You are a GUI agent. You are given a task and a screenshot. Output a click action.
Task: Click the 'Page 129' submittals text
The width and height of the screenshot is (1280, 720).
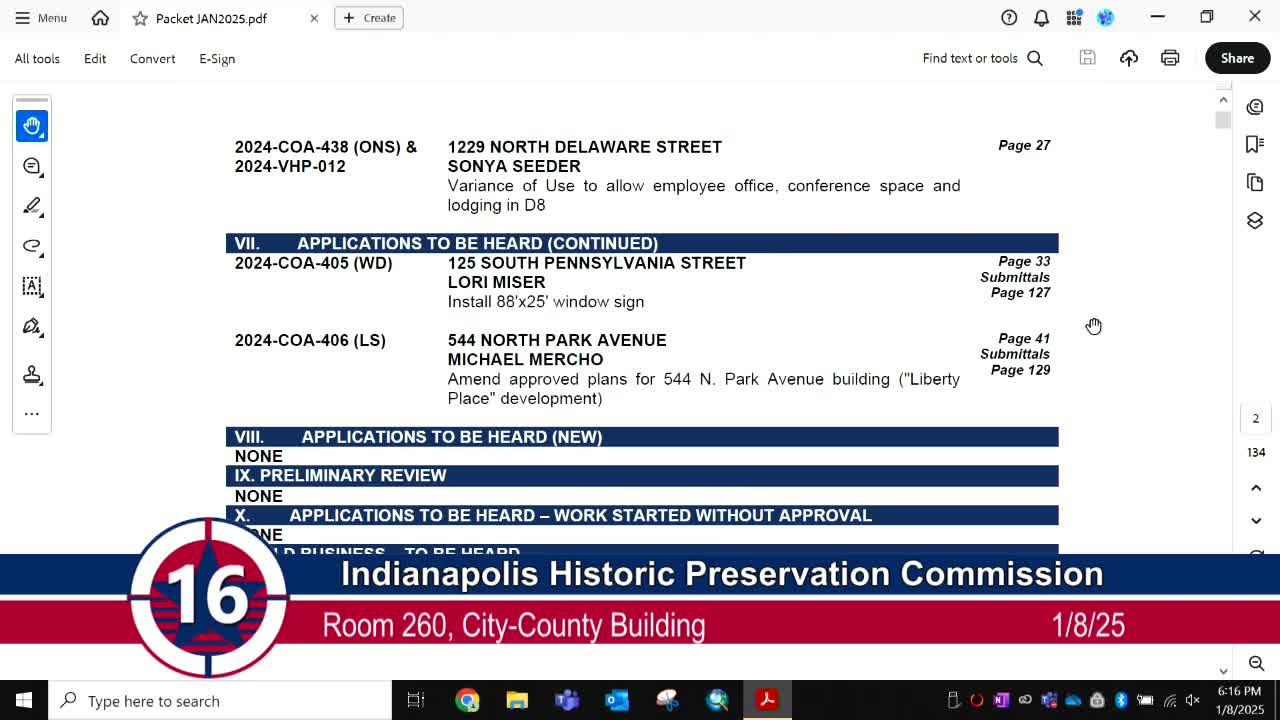click(x=1020, y=370)
